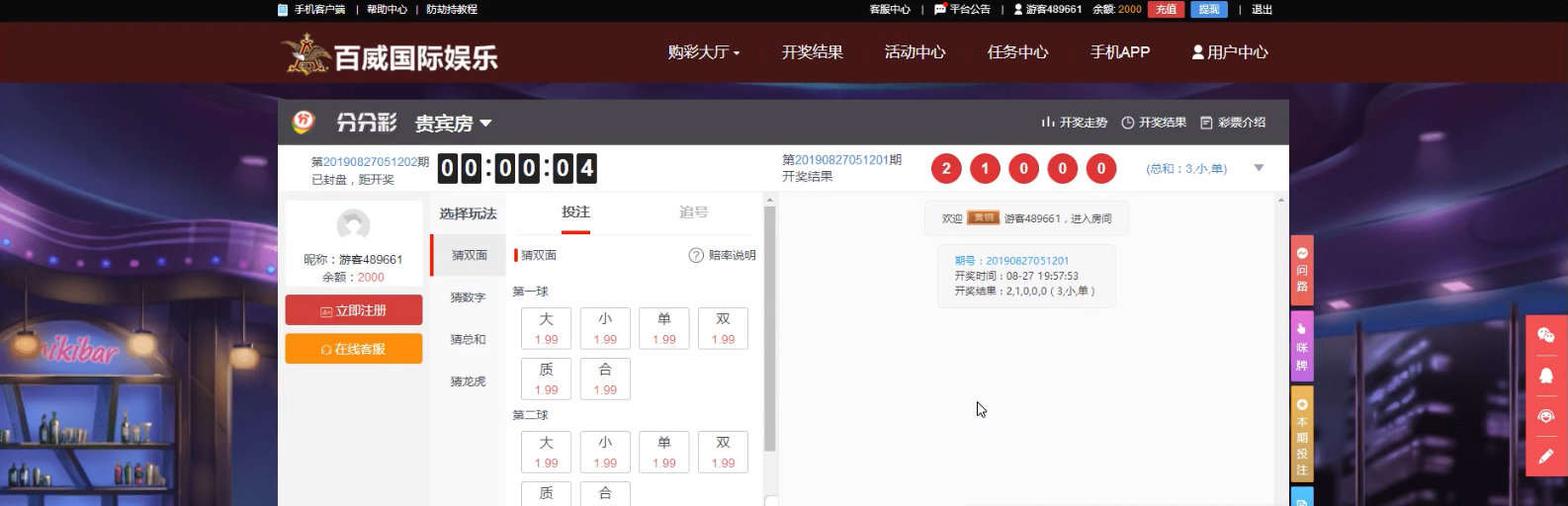Expand draw results history arrow beside 总和

click(1259, 168)
